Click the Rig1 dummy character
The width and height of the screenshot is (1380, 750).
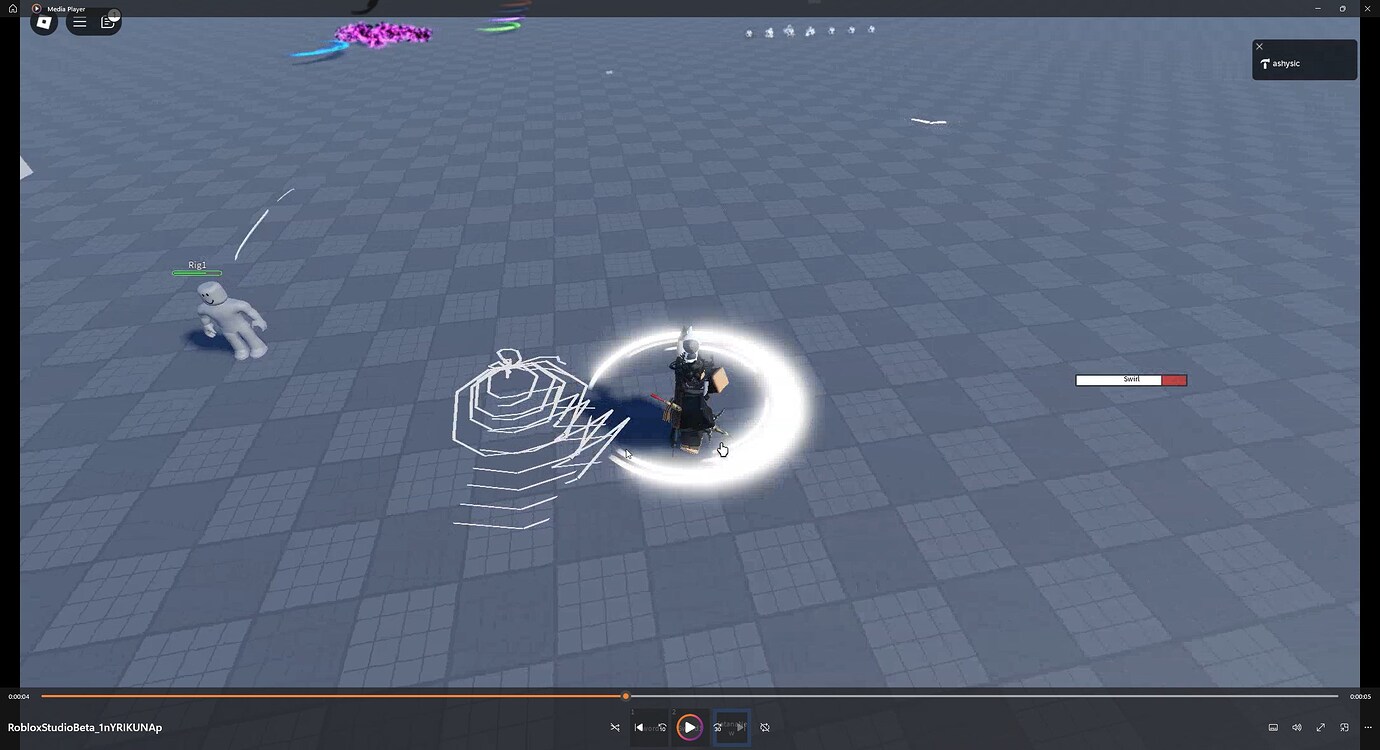coord(231,319)
